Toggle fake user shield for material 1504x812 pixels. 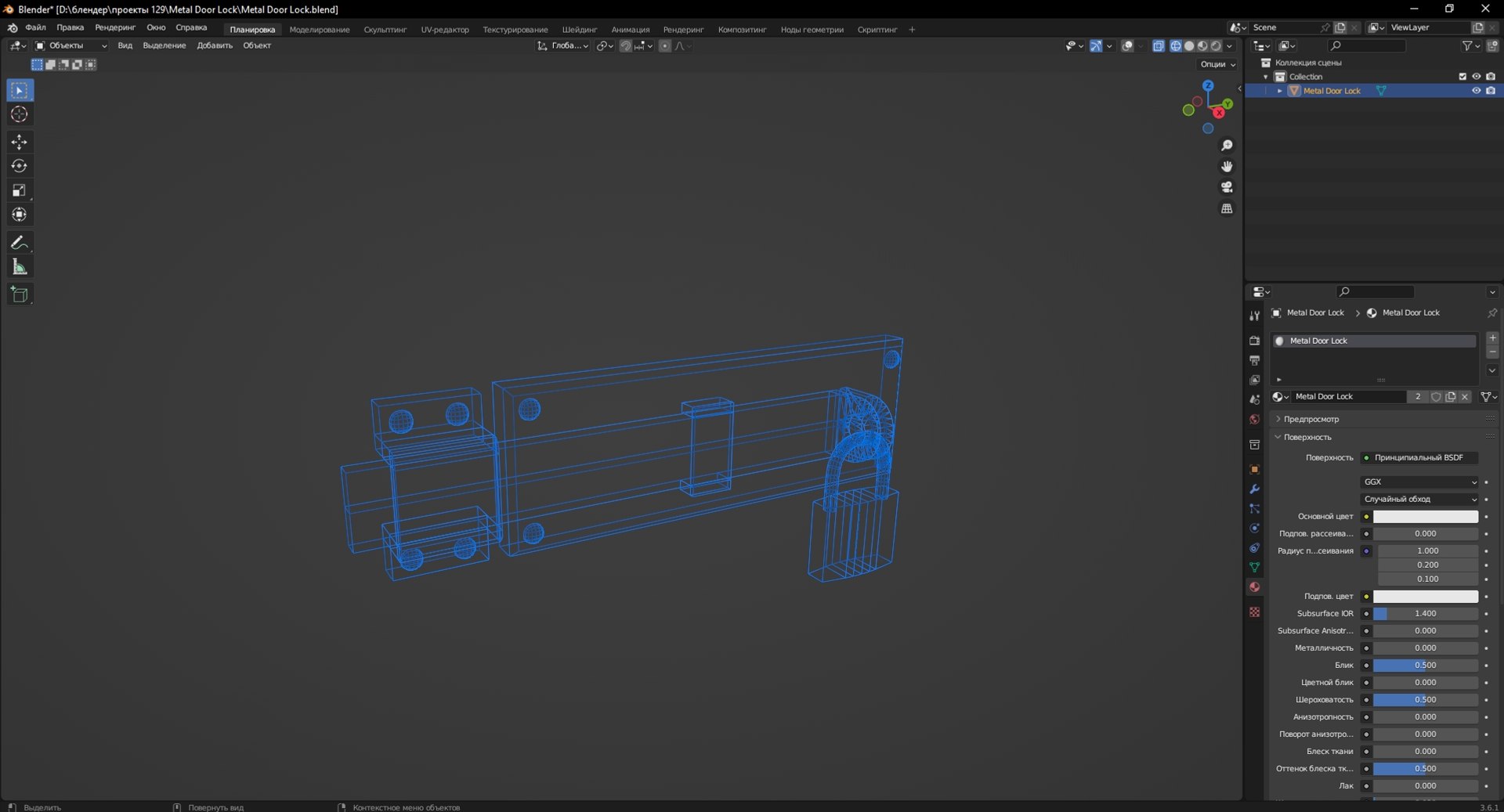[1436, 397]
